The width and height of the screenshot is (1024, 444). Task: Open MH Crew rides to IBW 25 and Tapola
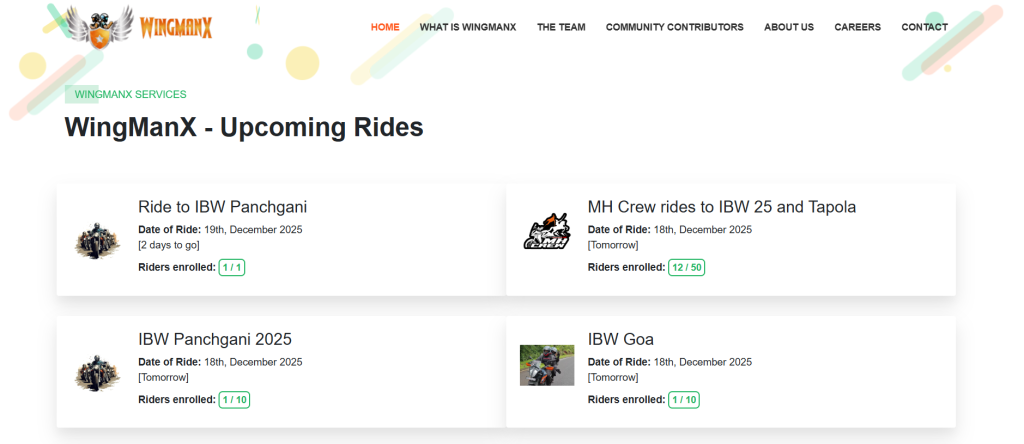click(721, 207)
